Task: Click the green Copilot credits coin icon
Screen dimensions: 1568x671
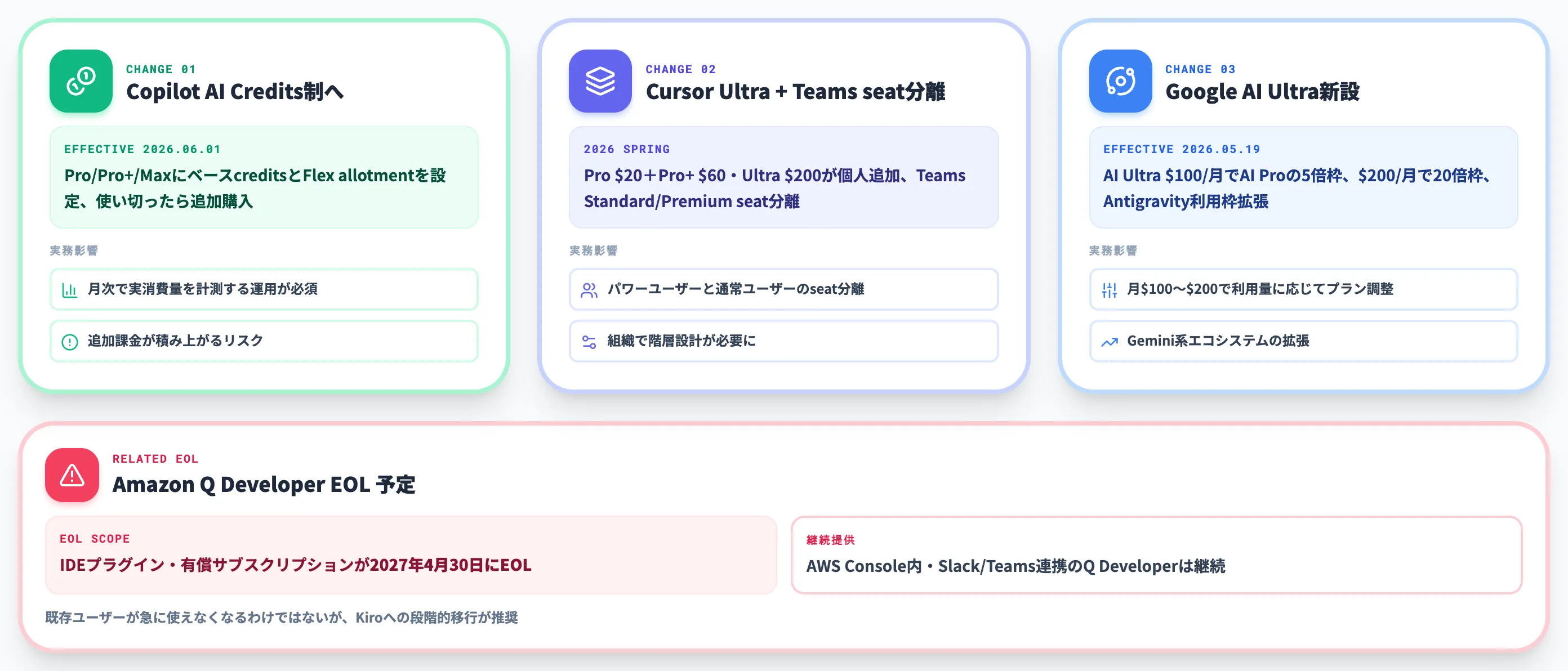Action: pyautogui.click(x=81, y=81)
